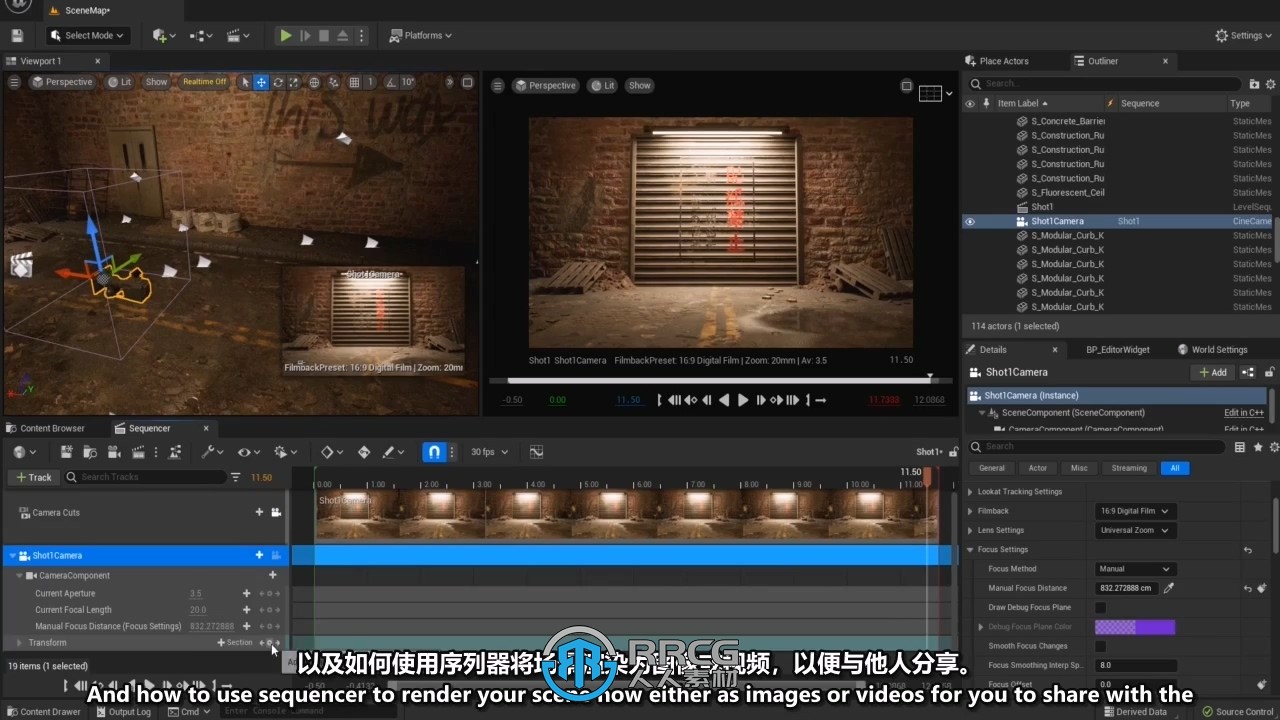Switch to World Settings tab

pyautogui.click(x=1212, y=350)
